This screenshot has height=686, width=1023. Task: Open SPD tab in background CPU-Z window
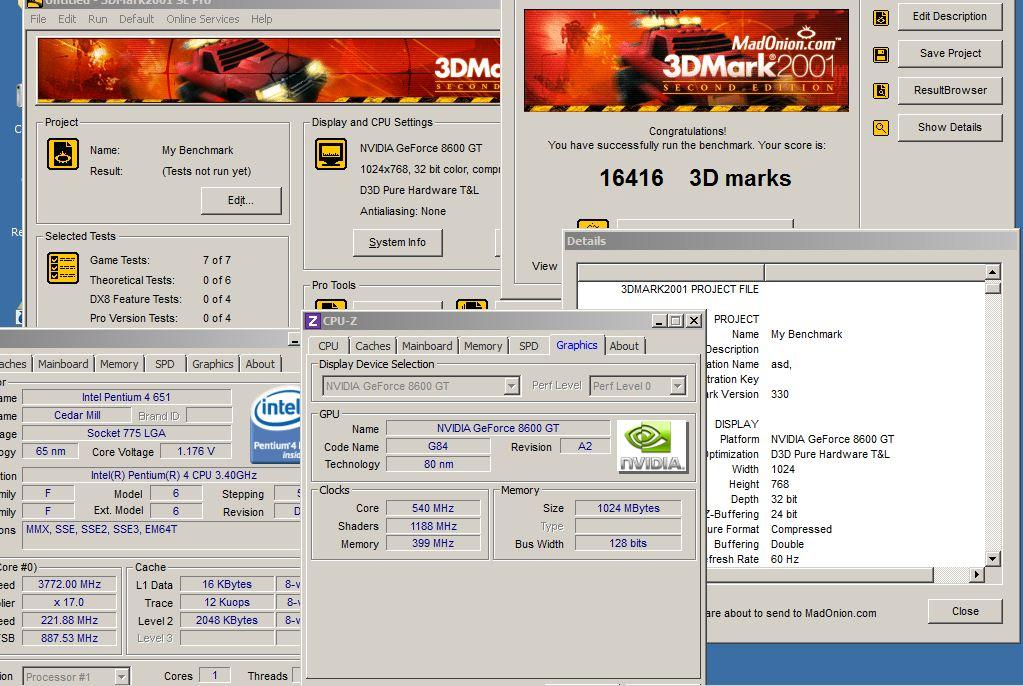[164, 364]
